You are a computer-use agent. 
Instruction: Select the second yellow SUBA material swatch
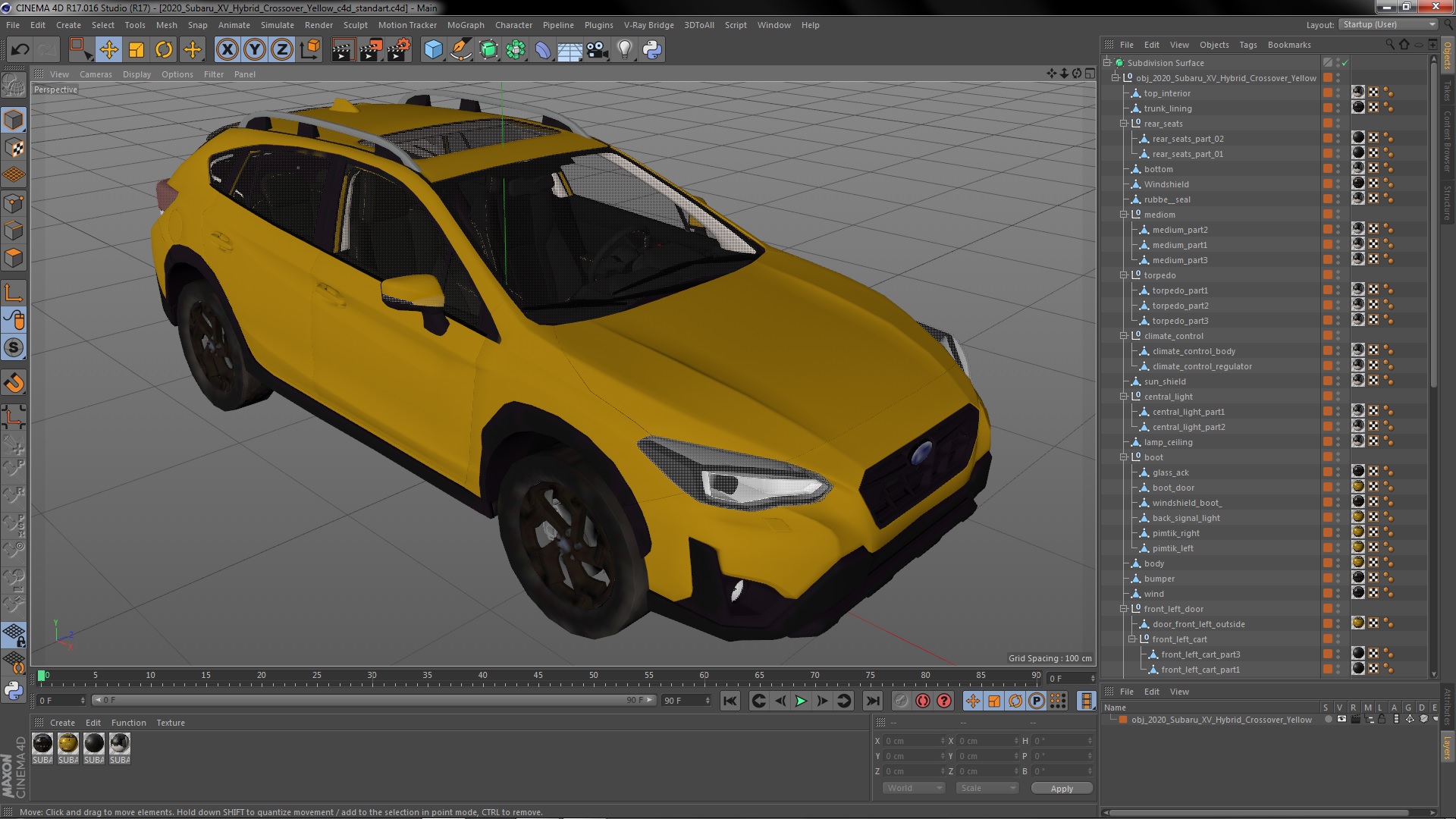point(68,744)
